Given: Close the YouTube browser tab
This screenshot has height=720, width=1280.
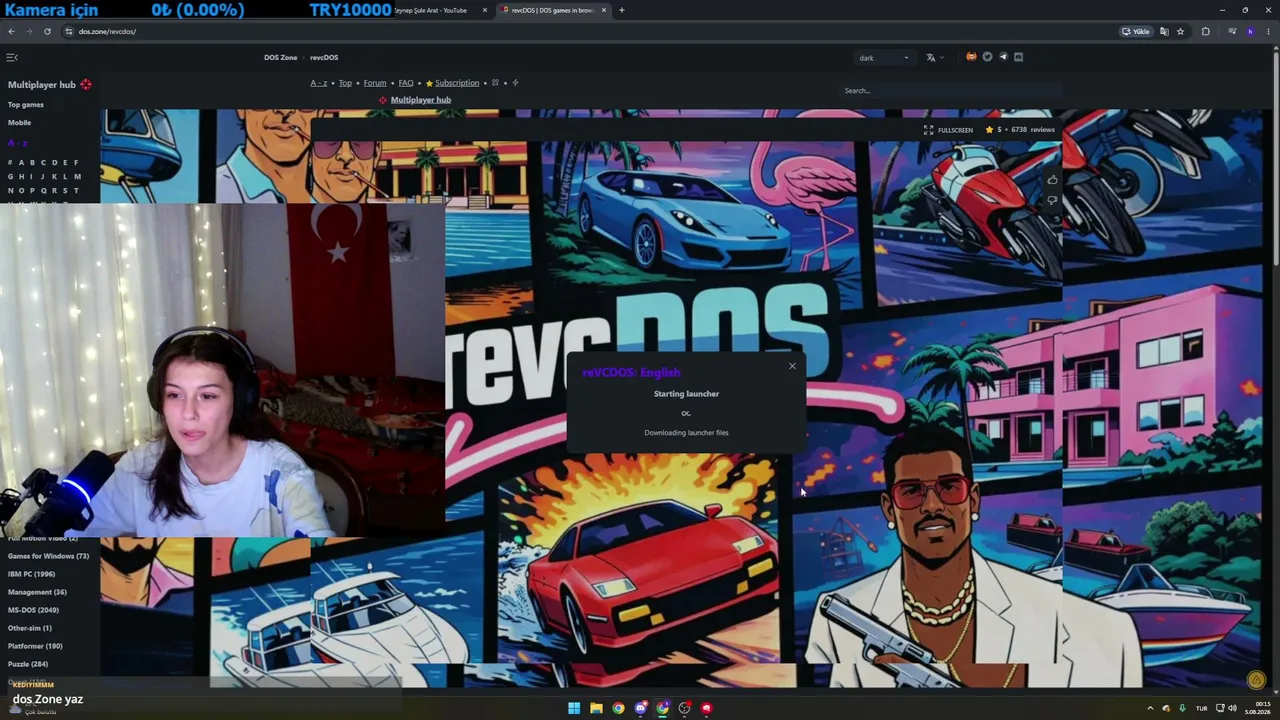Looking at the screenshot, I should (485, 10).
